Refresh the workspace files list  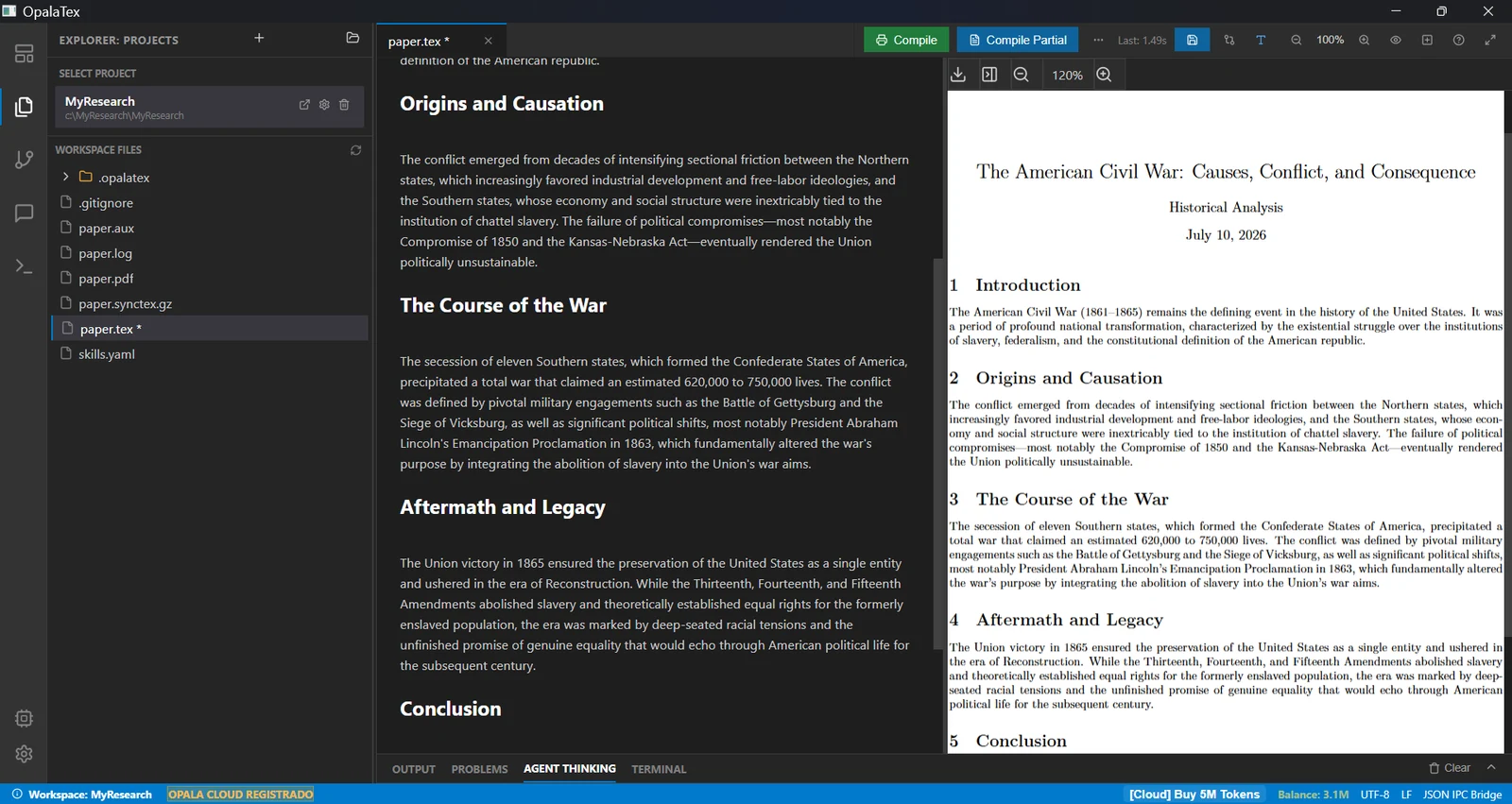tap(355, 150)
